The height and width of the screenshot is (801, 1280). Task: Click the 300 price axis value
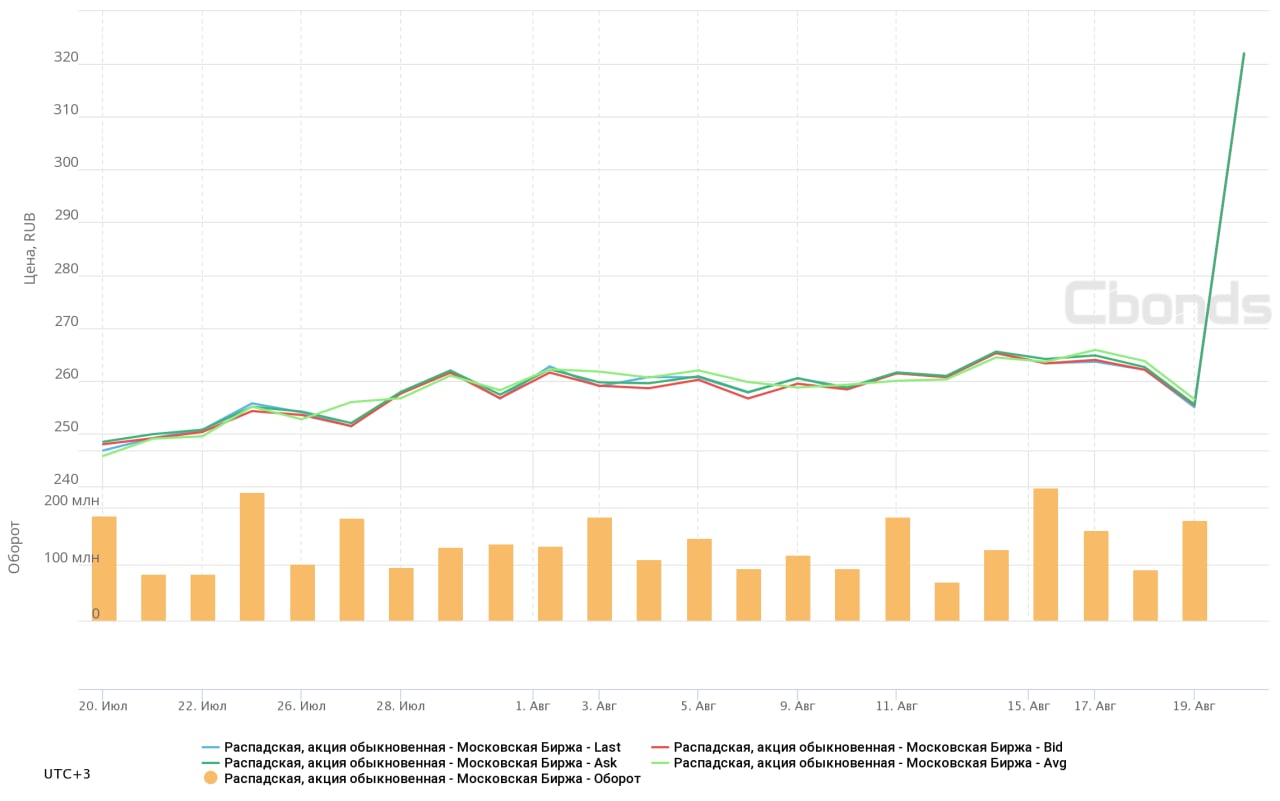66,163
